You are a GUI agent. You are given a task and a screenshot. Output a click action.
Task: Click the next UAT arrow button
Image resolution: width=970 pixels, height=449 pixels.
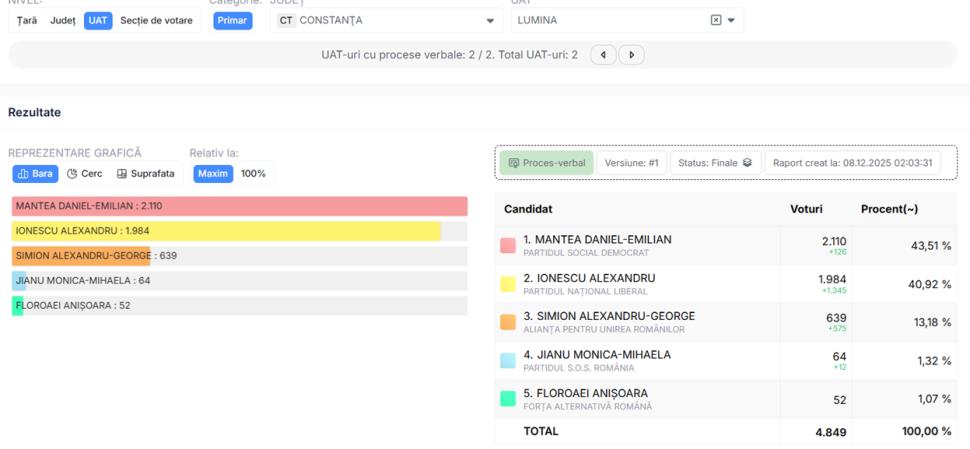tap(631, 55)
